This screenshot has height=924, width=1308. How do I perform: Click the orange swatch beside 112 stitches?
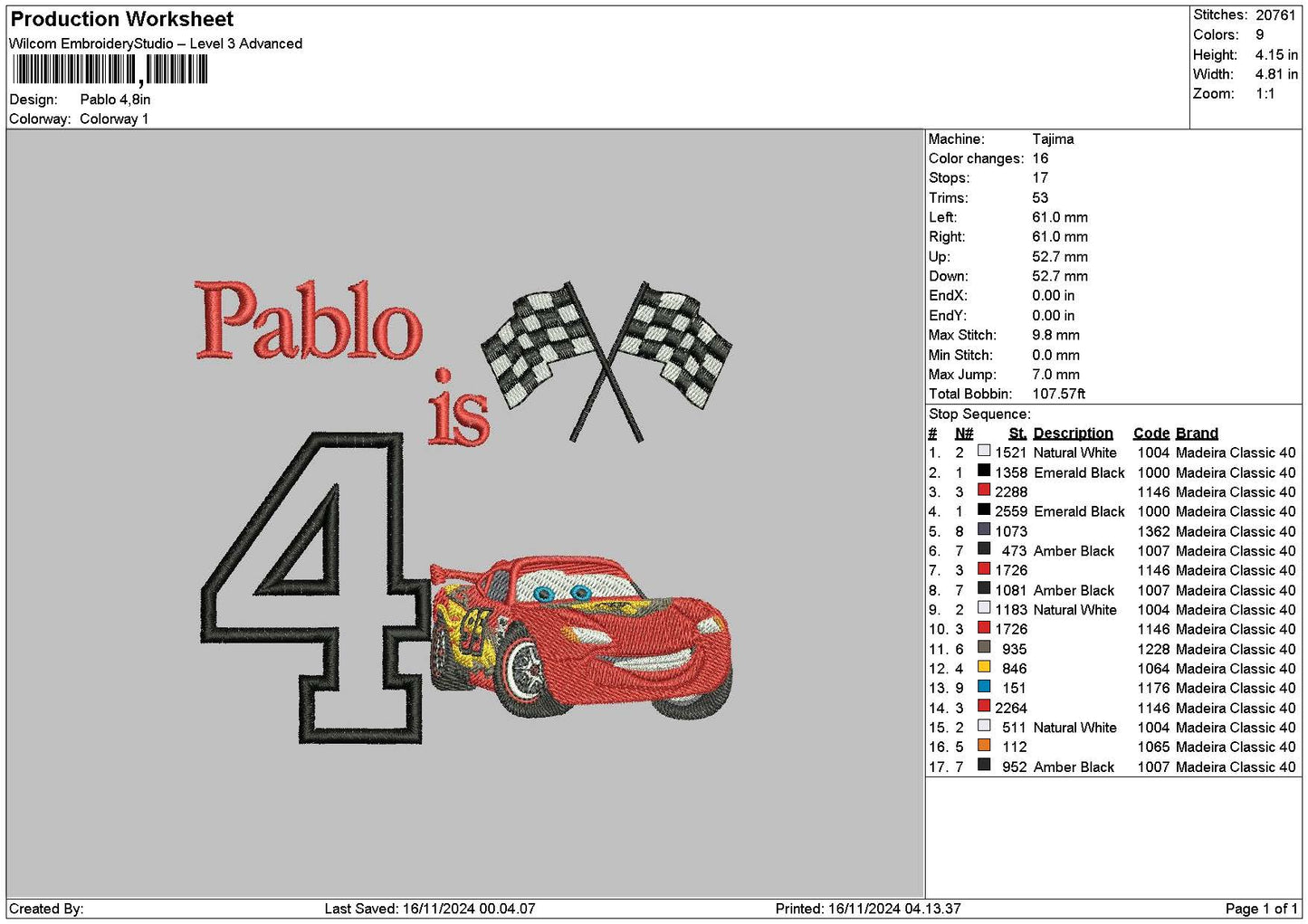click(984, 746)
